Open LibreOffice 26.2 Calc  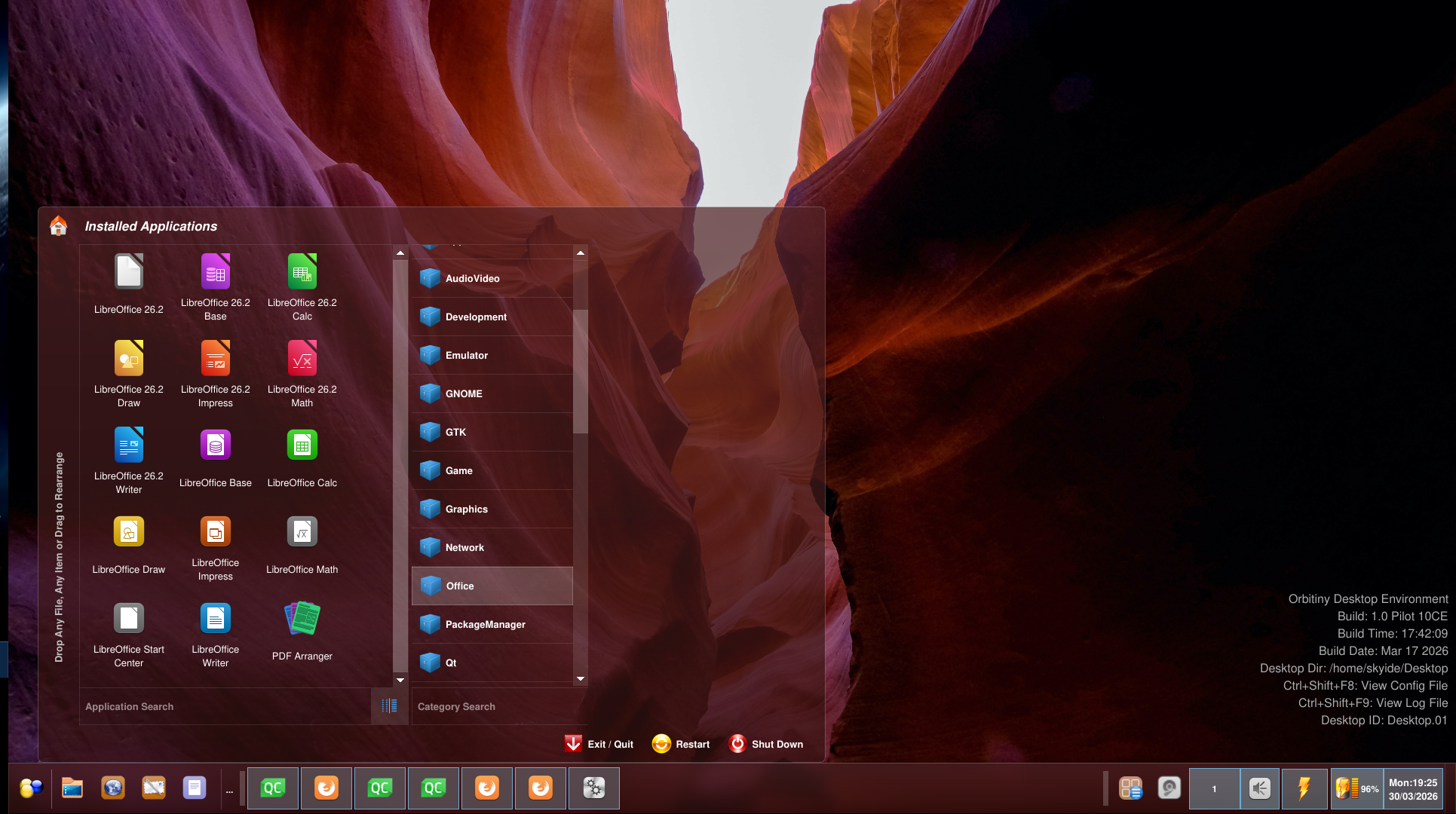point(302,286)
